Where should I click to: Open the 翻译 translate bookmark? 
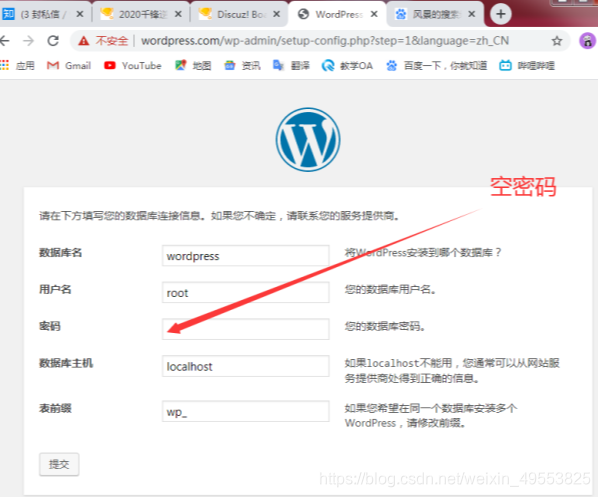coord(291,66)
